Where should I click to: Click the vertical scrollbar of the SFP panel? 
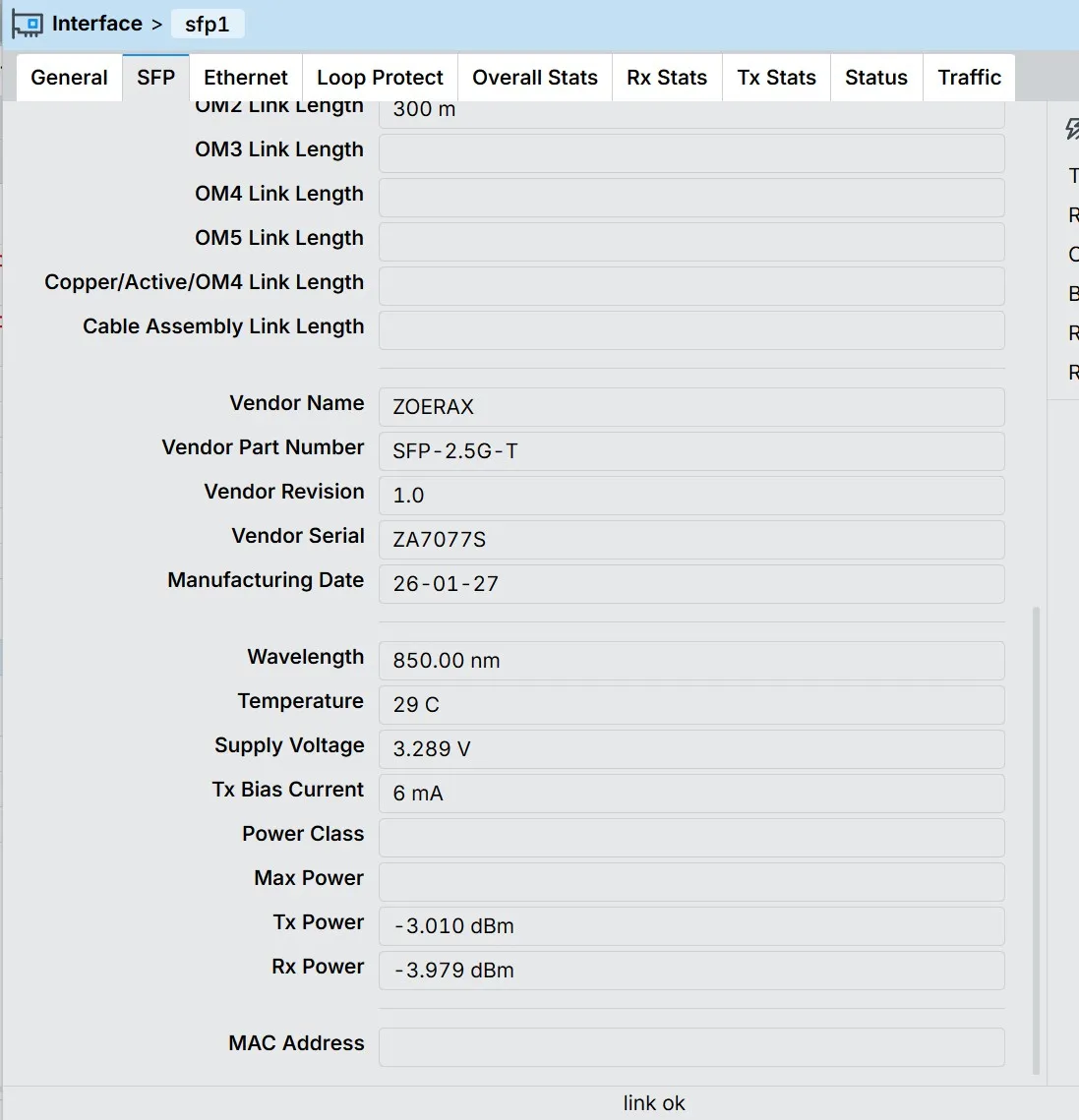tap(1036, 840)
